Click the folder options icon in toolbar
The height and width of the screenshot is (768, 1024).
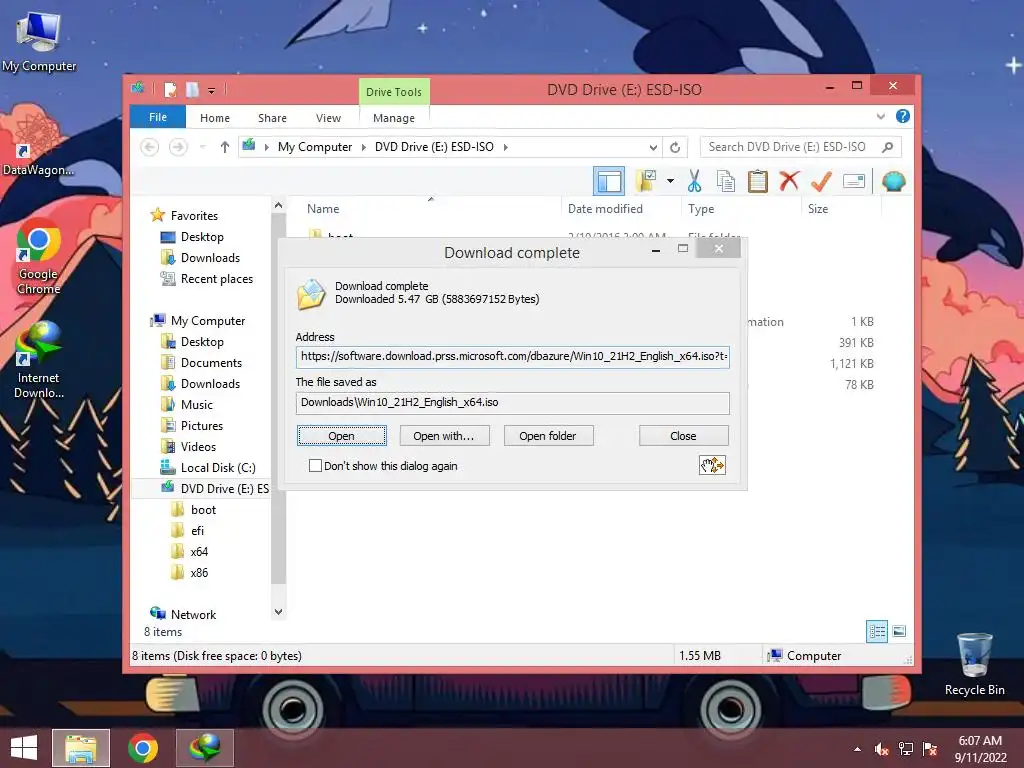click(646, 181)
